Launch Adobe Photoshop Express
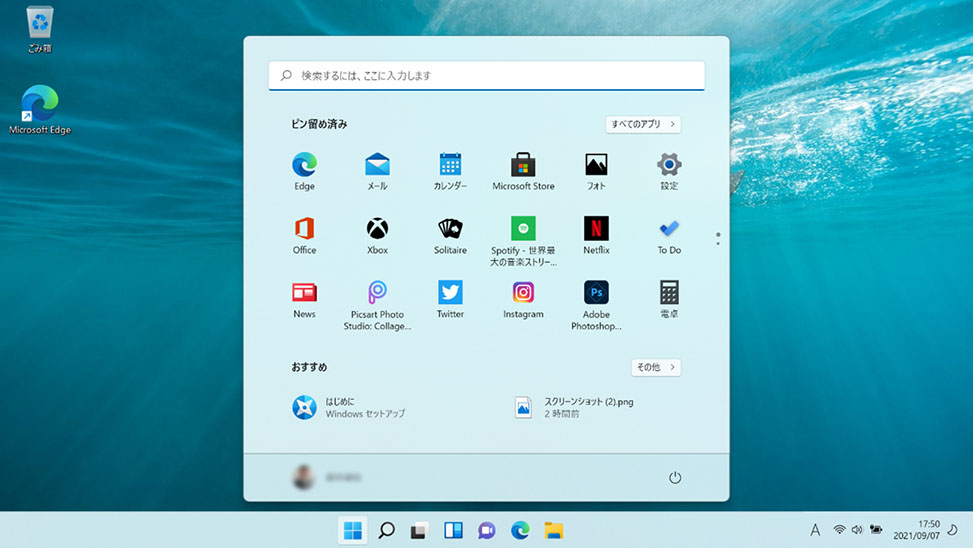 click(x=596, y=305)
